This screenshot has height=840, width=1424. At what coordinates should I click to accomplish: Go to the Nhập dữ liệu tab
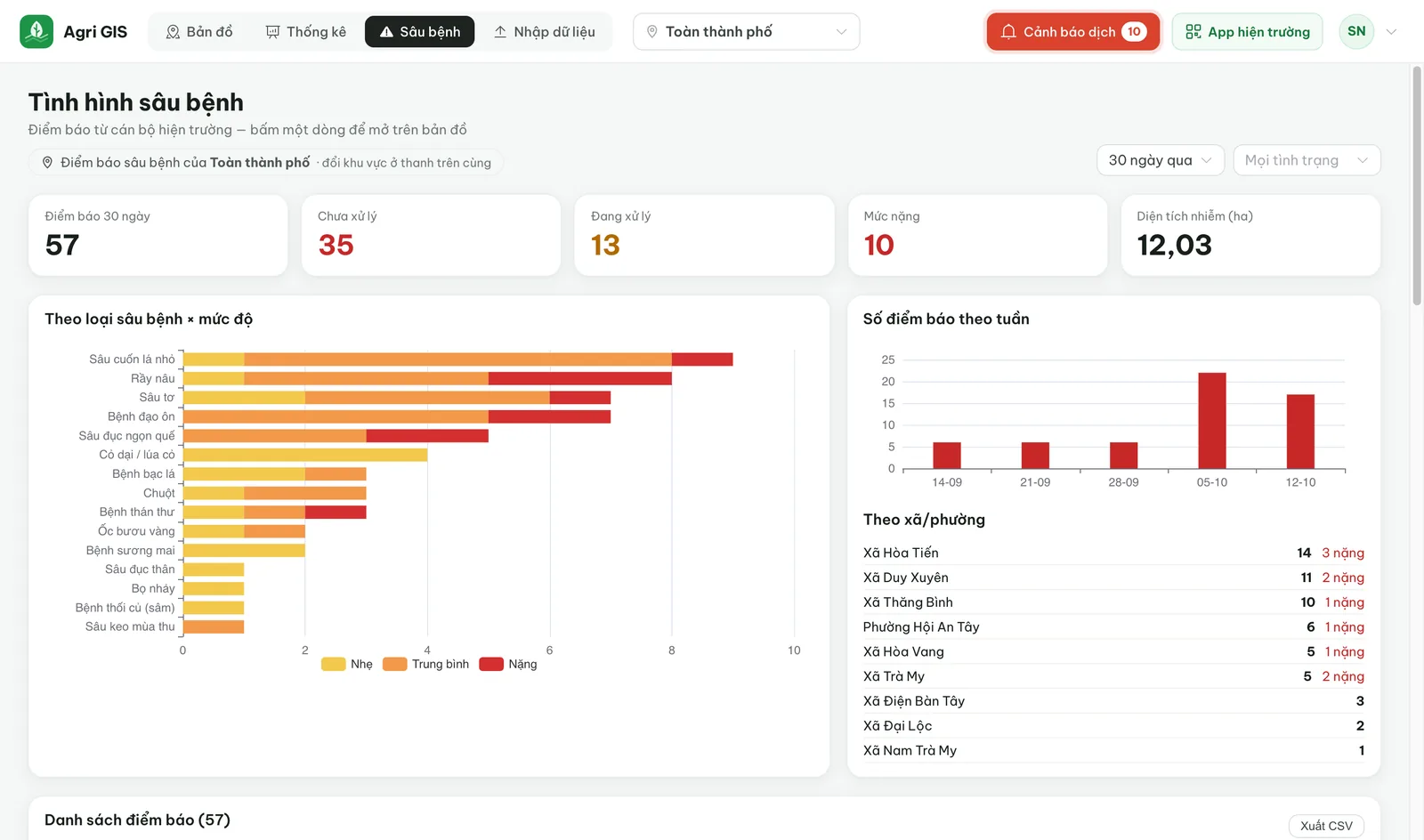tap(544, 32)
